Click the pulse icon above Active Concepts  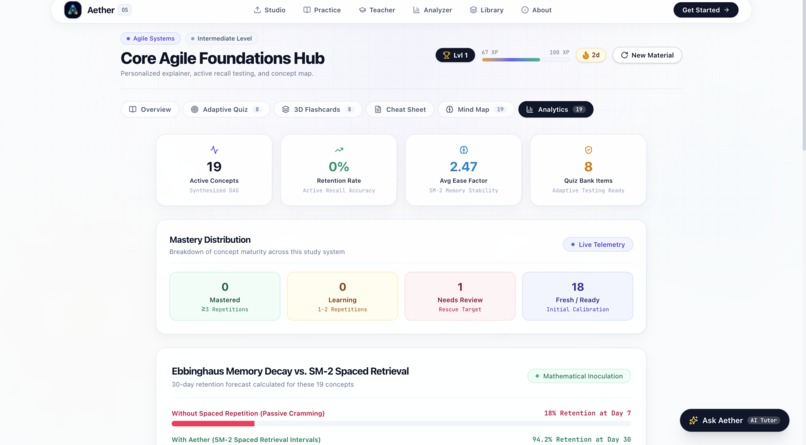(214, 150)
